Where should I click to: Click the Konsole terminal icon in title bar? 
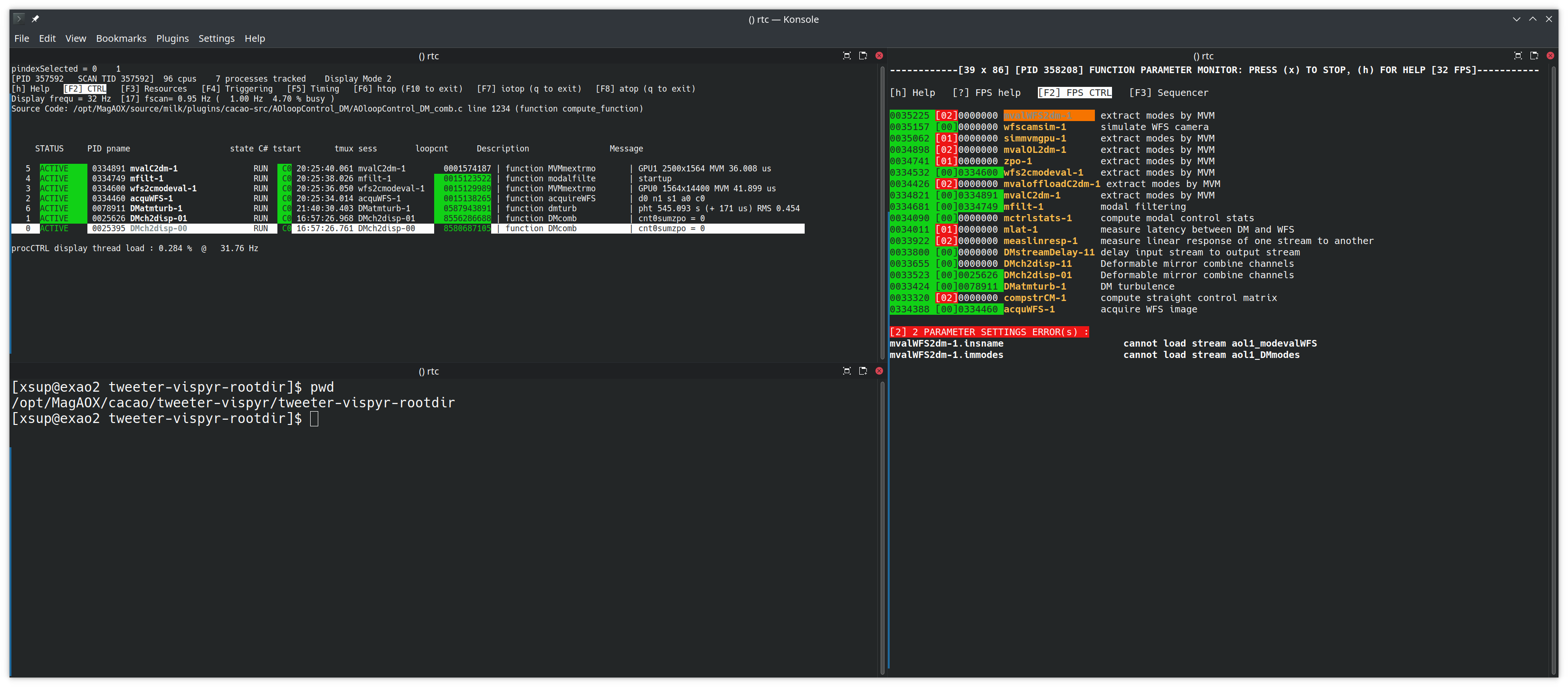pos(19,19)
